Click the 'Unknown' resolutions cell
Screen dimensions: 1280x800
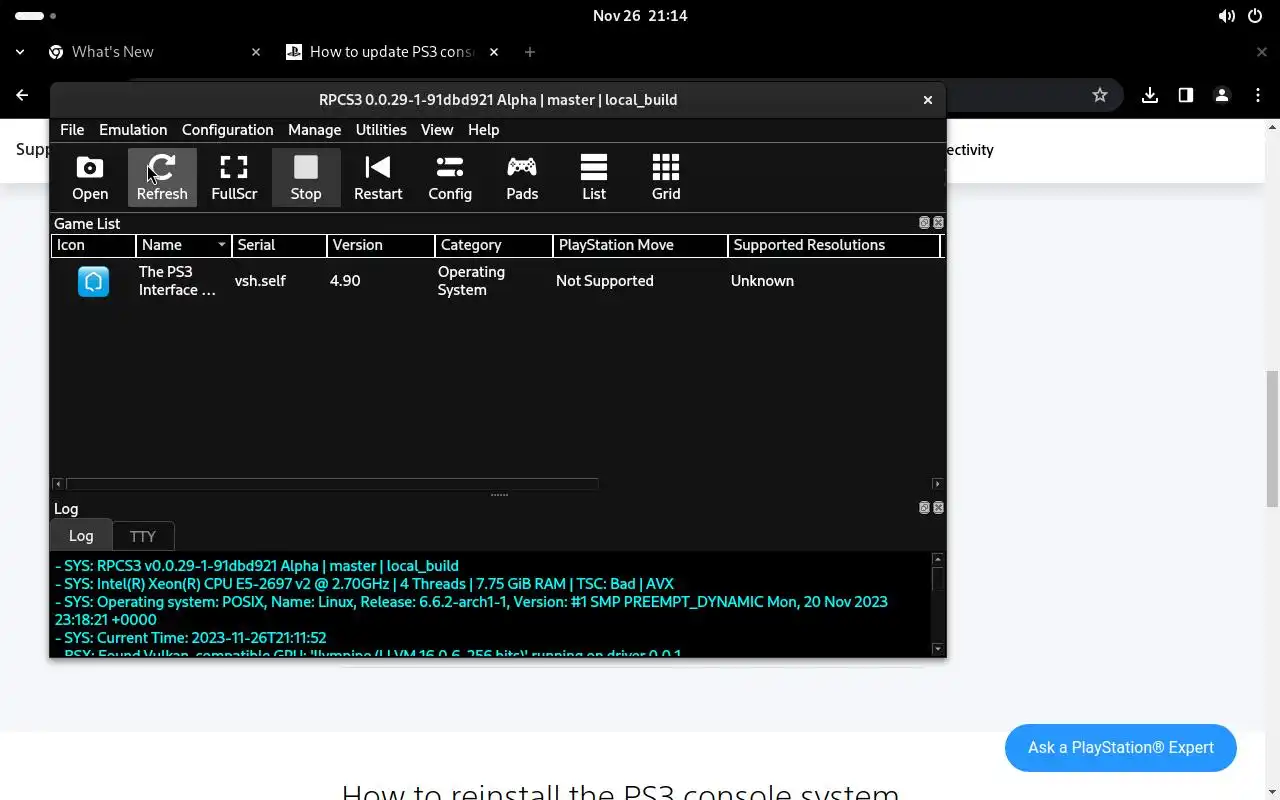click(x=762, y=281)
